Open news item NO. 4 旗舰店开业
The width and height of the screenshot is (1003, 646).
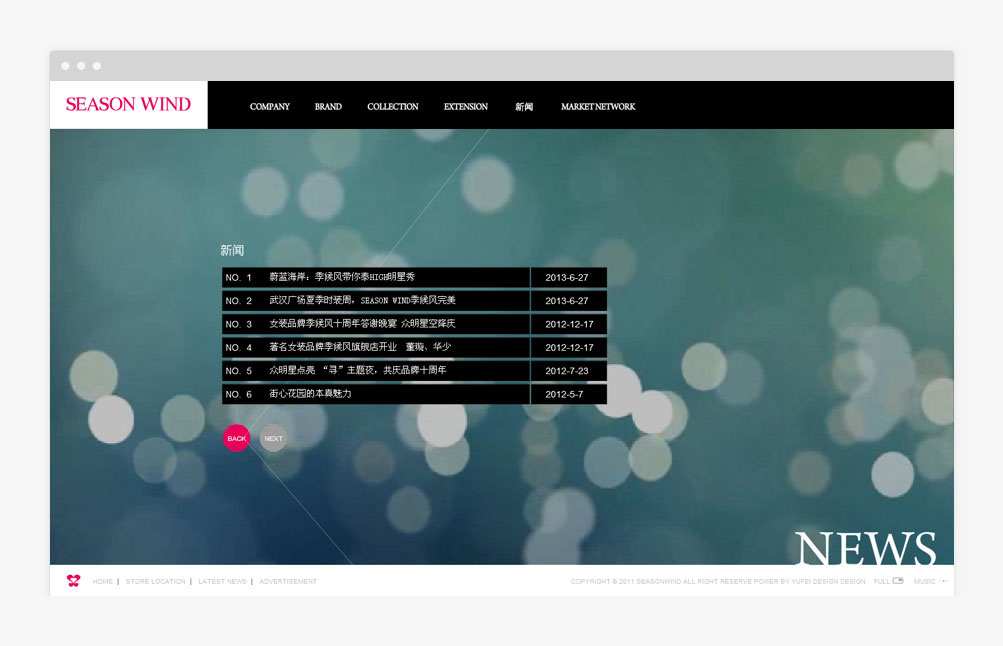click(x=360, y=347)
